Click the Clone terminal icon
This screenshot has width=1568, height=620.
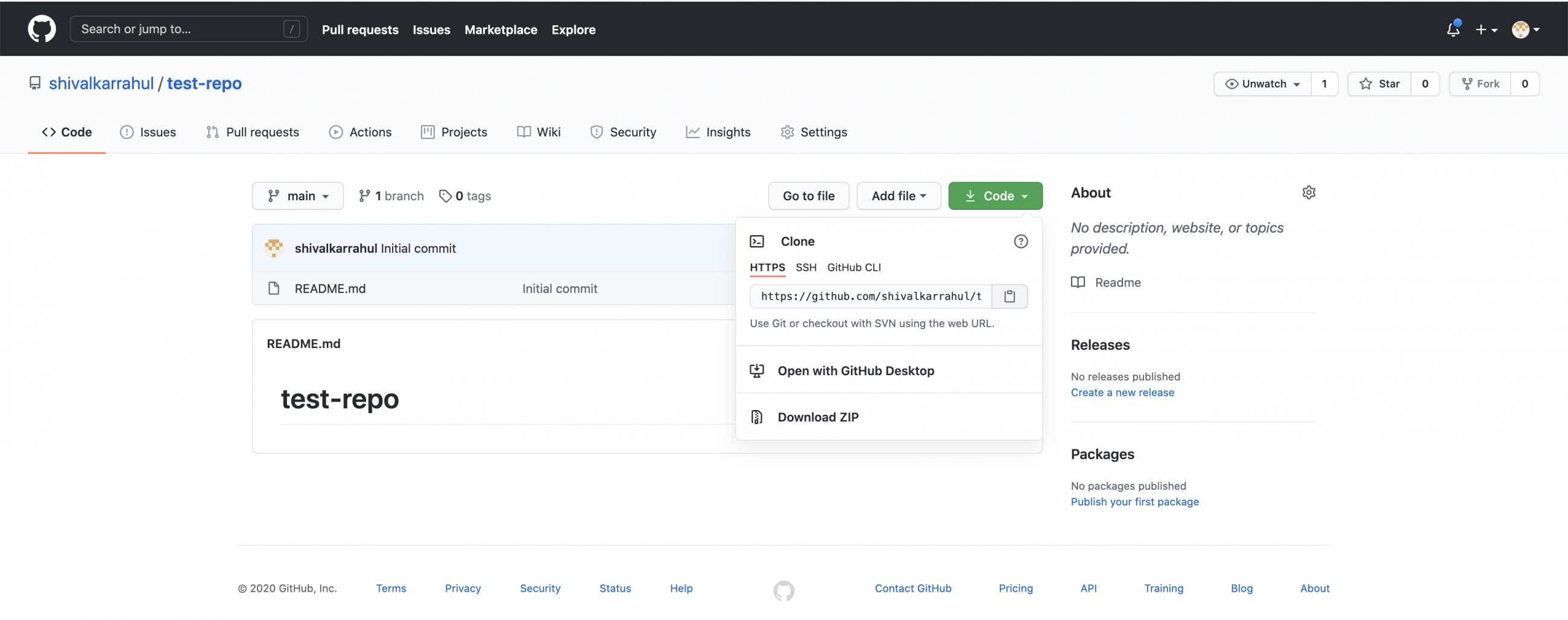[757, 242]
